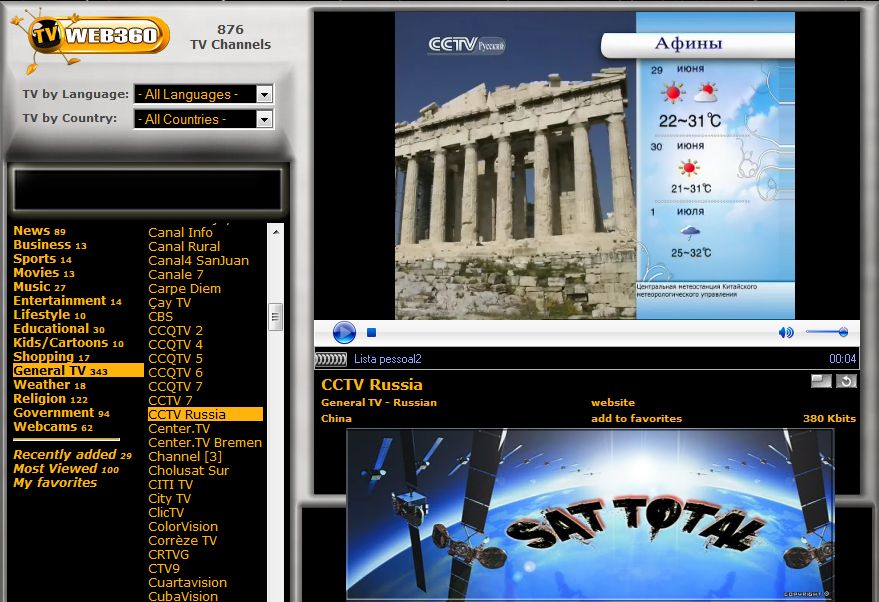This screenshot has width=879, height=602.
Task: Show Most Viewed channels
Action: (66, 469)
